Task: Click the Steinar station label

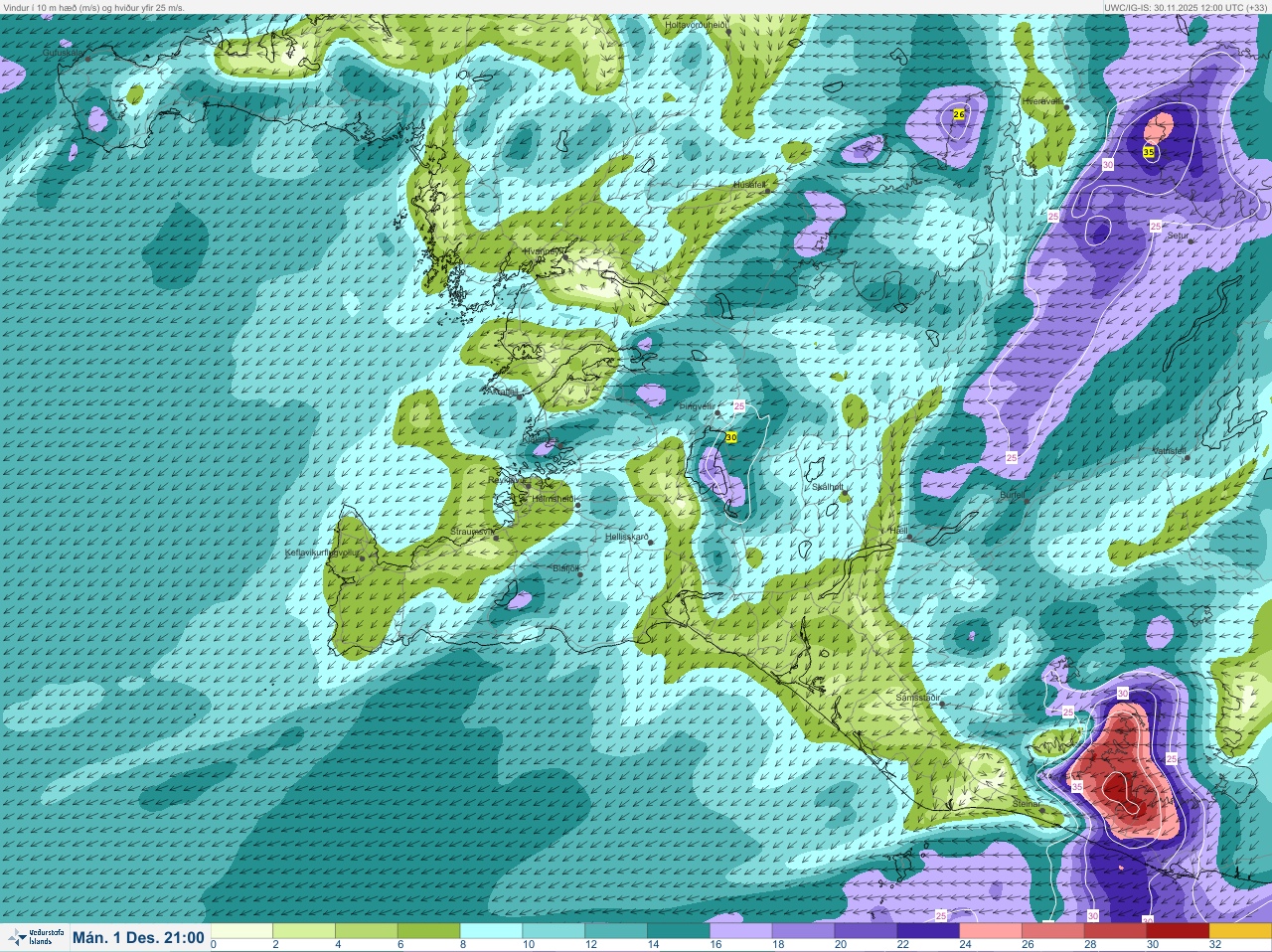Action: tap(1027, 803)
